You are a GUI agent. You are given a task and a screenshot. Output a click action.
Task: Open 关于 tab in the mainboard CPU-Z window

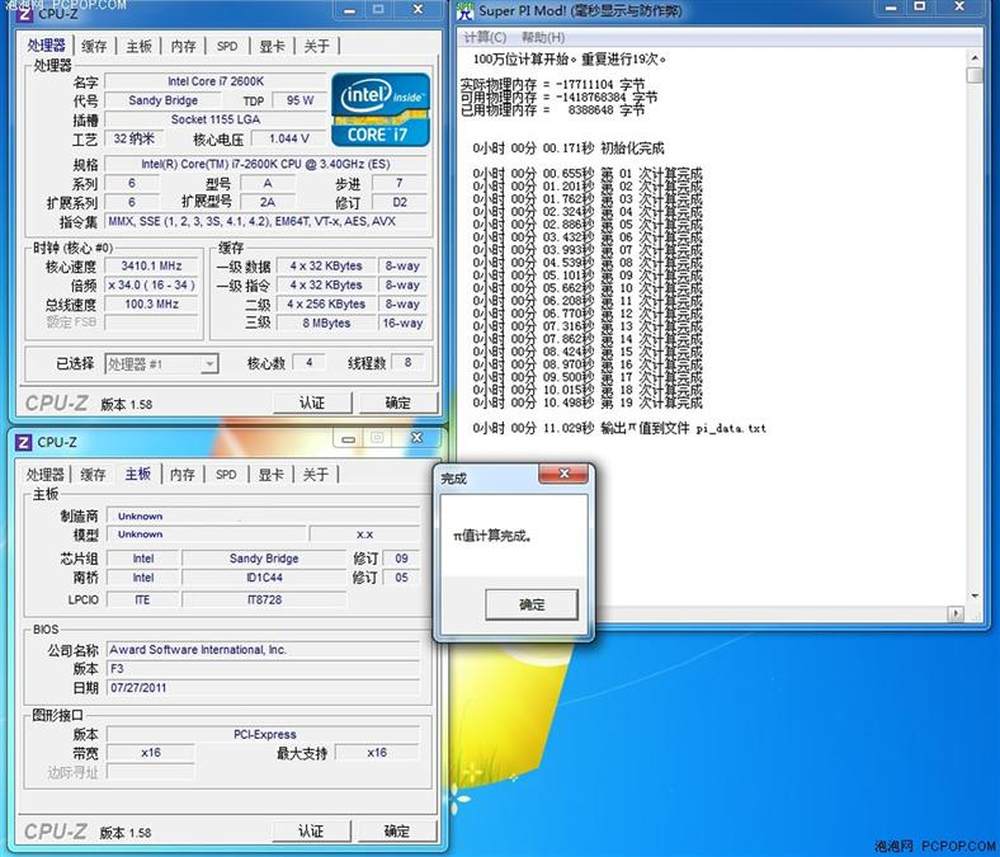(316, 474)
